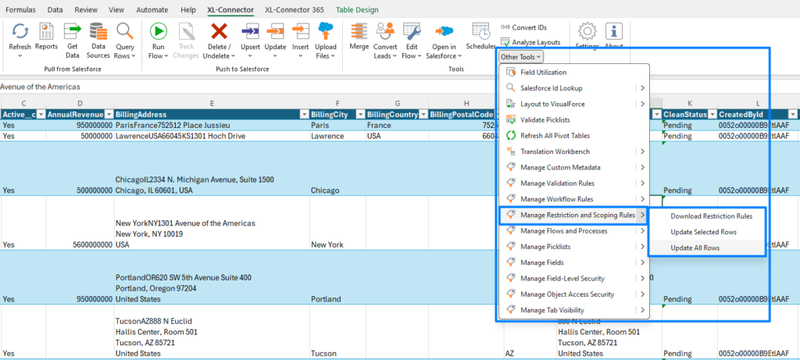Select the 5600000000 annual revenue cell
800x360 pixels.
point(80,223)
